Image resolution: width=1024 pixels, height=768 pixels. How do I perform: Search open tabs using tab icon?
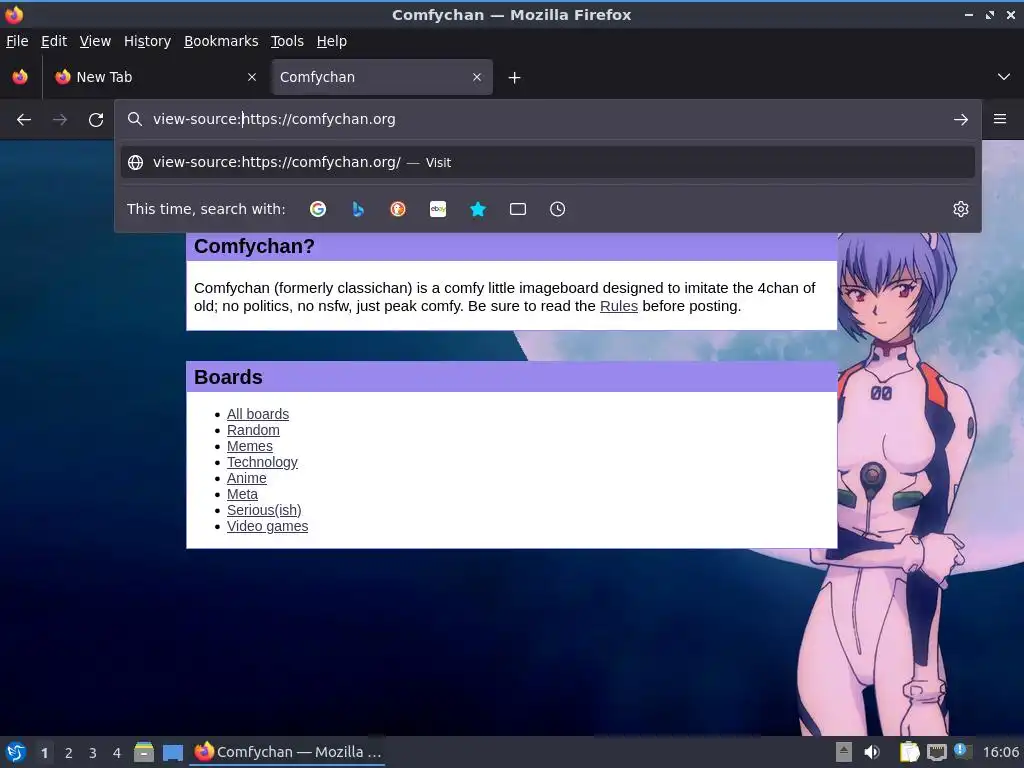pyautogui.click(x=518, y=209)
